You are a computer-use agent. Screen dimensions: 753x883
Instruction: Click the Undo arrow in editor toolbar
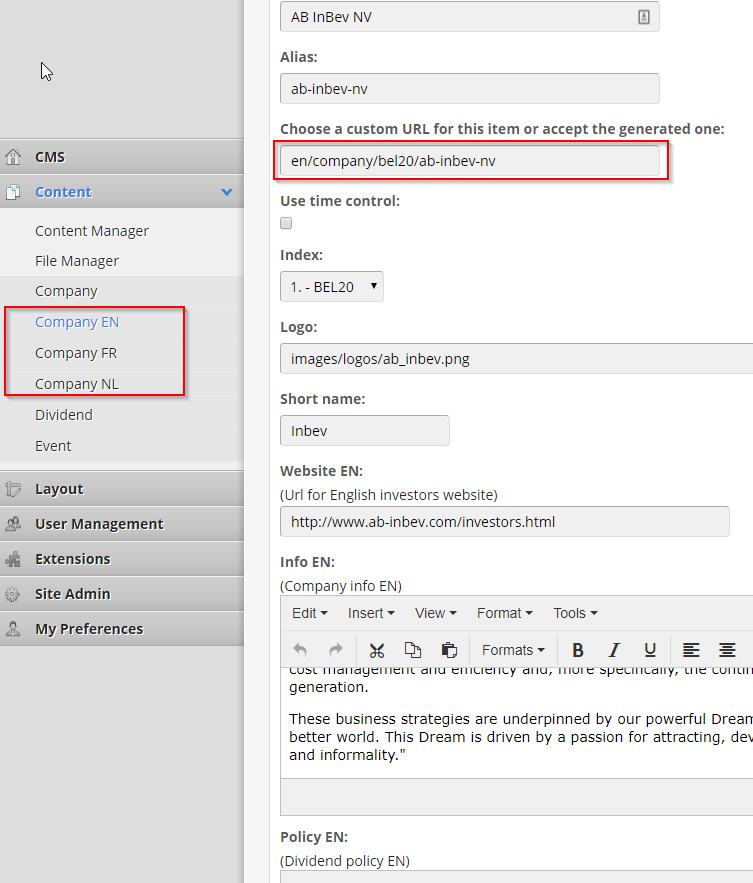click(x=300, y=650)
